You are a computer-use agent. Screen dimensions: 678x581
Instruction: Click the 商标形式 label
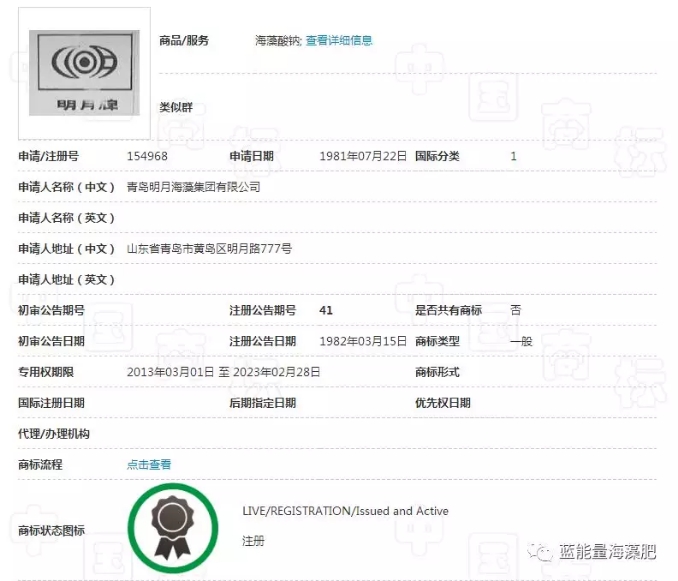437,372
